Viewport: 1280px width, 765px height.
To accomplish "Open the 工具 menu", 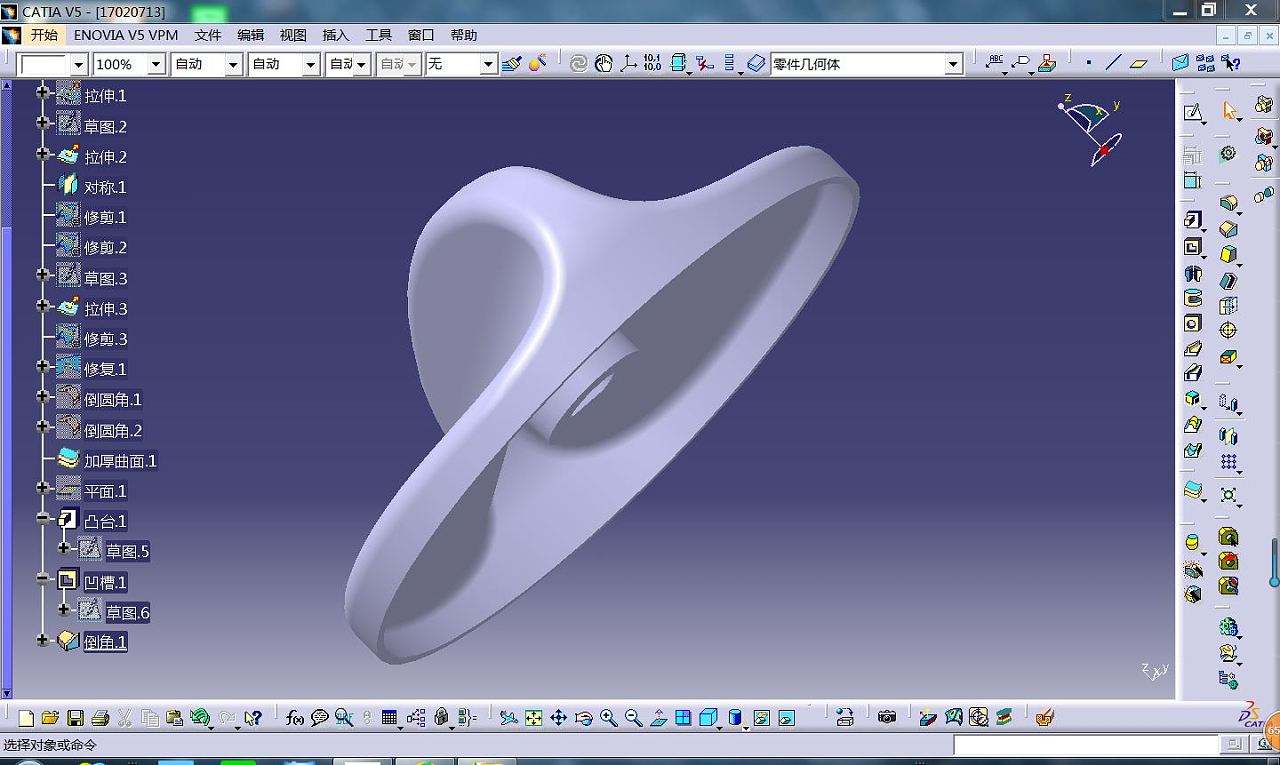I will click(x=379, y=35).
